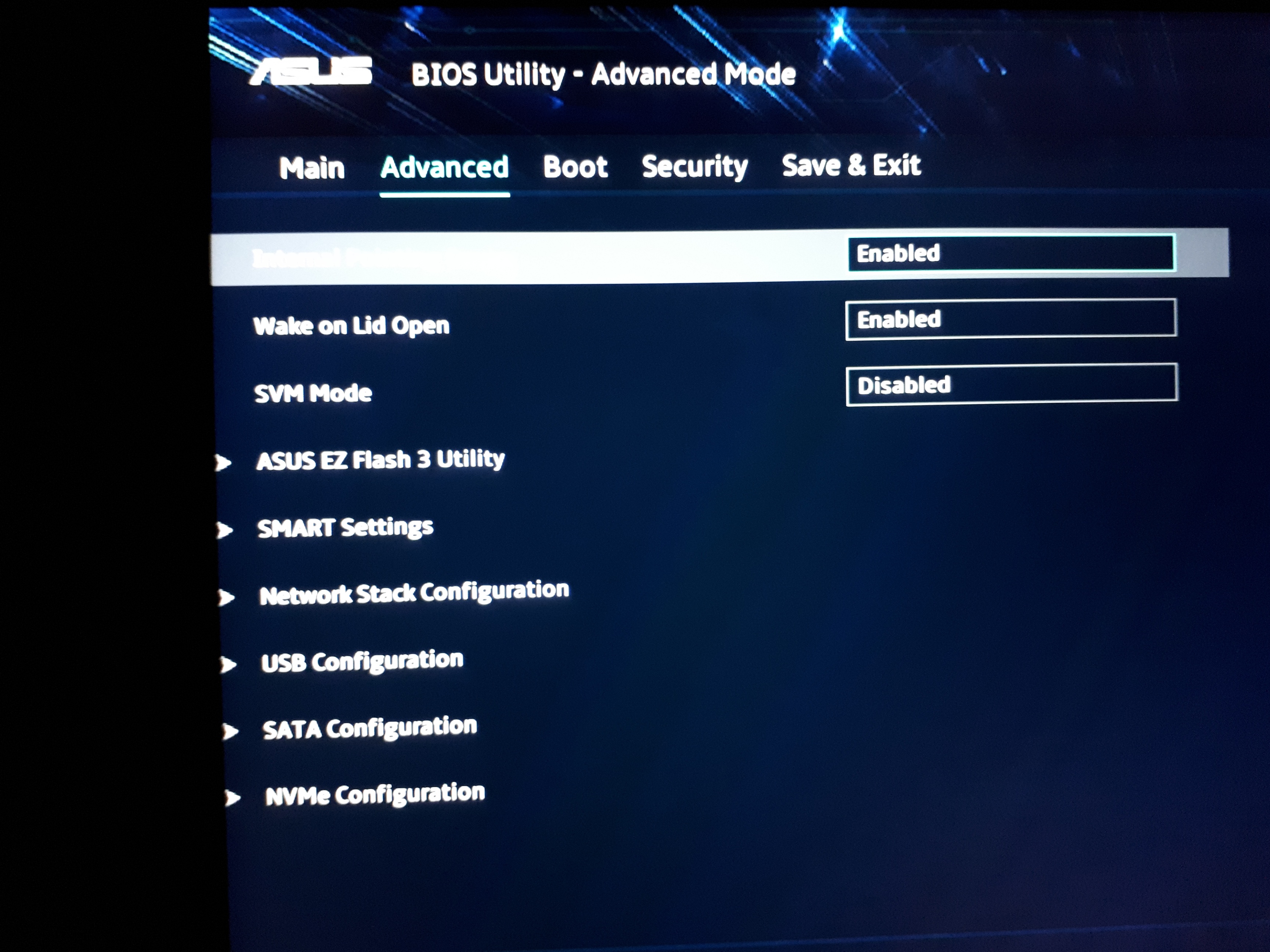This screenshot has width=1270, height=952.
Task: Open the Security tab
Action: tap(694, 166)
